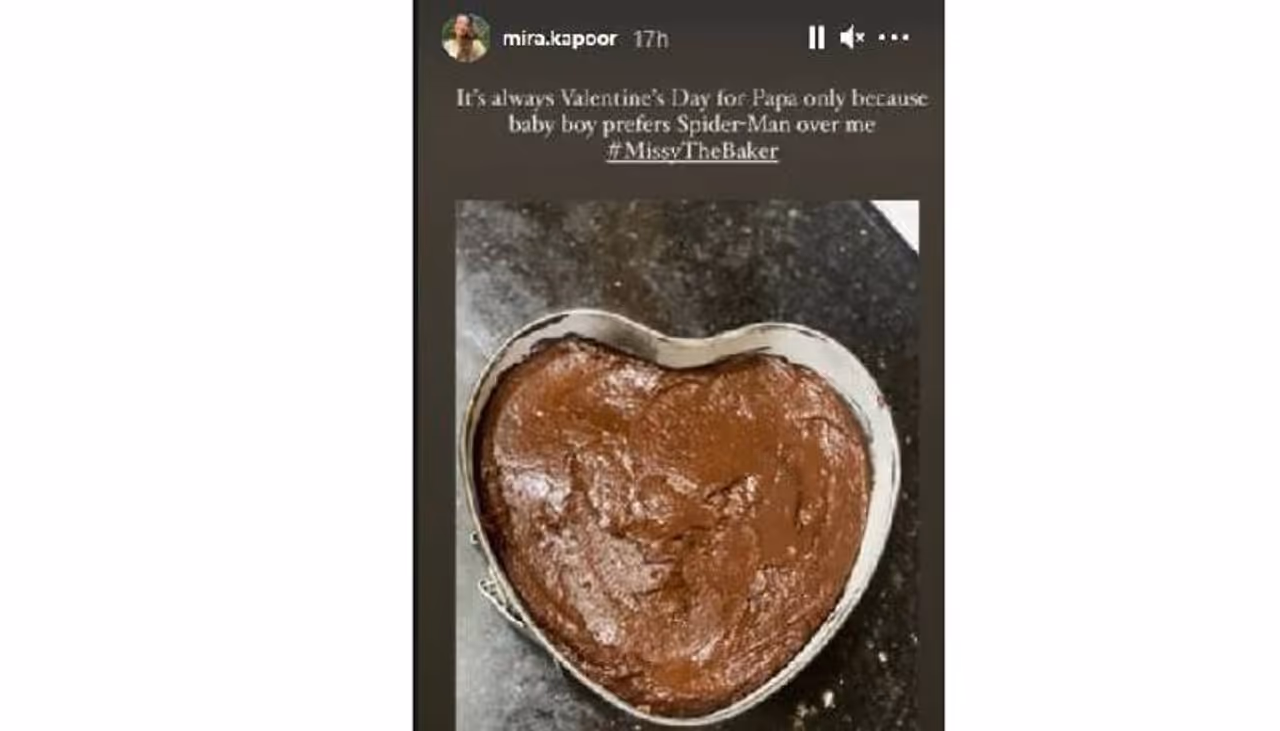Open the #MissyTheBaker hashtag
This screenshot has width=1280, height=731.
692,152
